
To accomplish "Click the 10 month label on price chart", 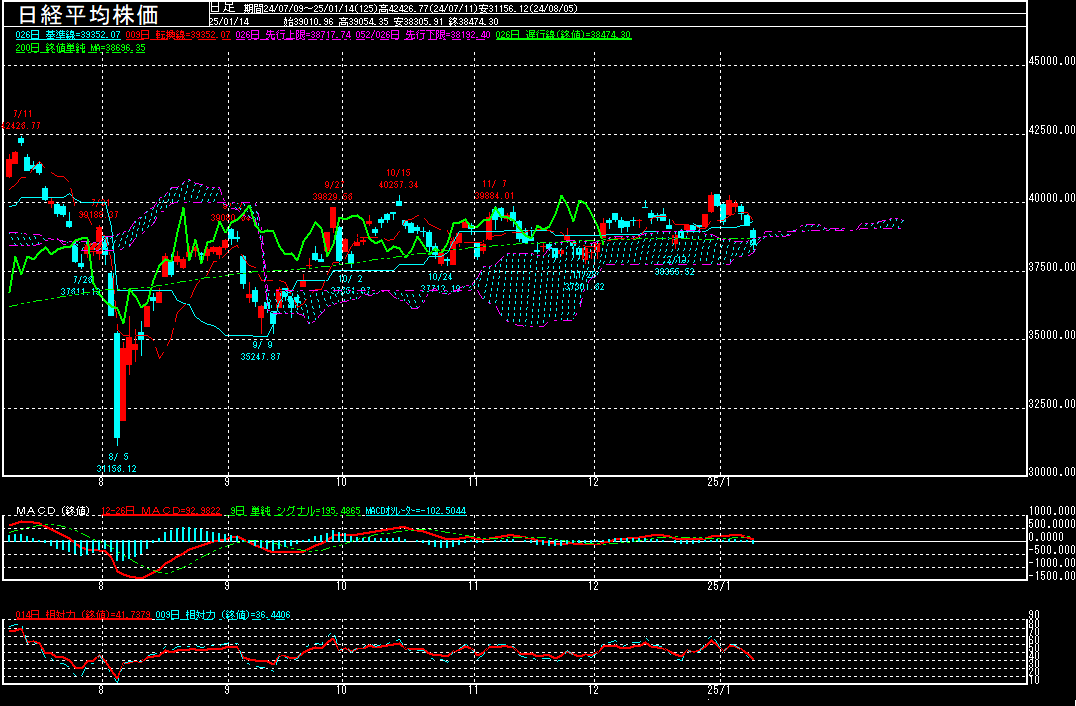I will 341,482.
